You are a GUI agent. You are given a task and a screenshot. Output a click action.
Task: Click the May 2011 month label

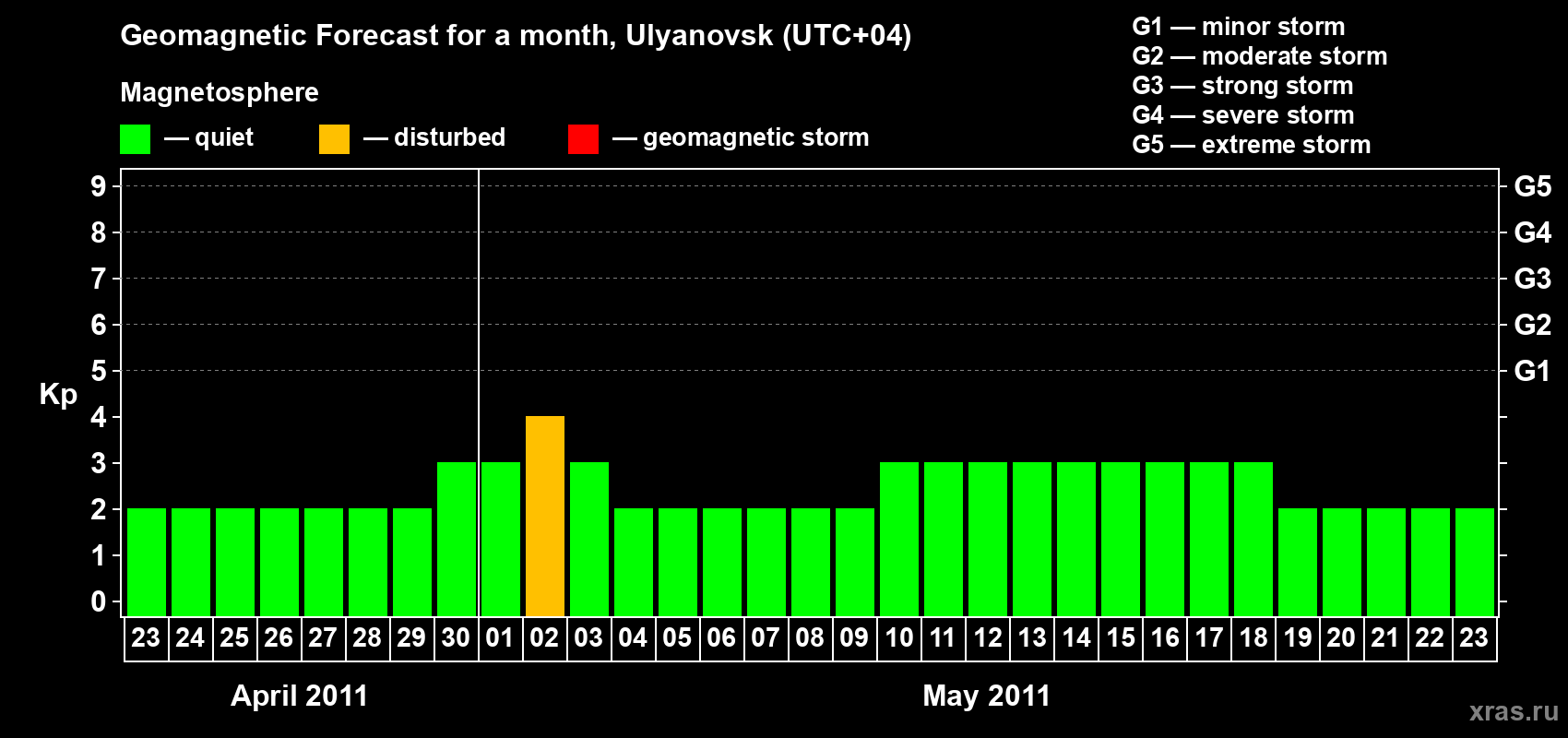(987, 696)
